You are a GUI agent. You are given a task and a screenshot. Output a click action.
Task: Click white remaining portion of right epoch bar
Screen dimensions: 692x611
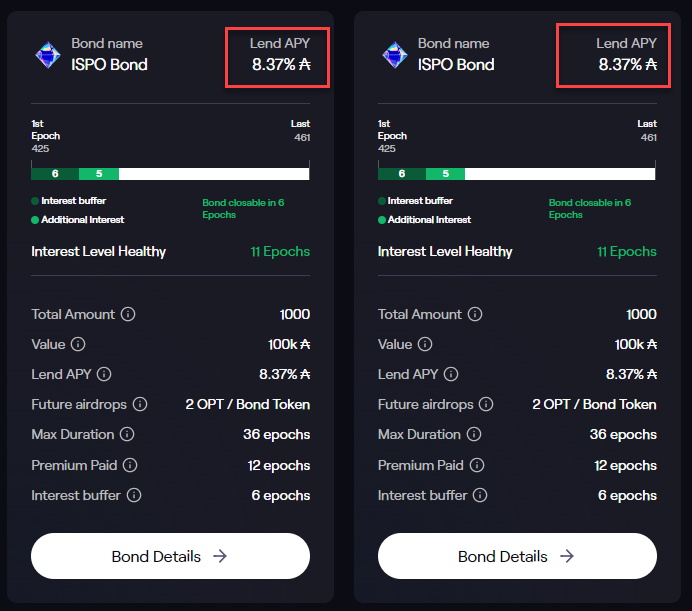coord(560,173)
